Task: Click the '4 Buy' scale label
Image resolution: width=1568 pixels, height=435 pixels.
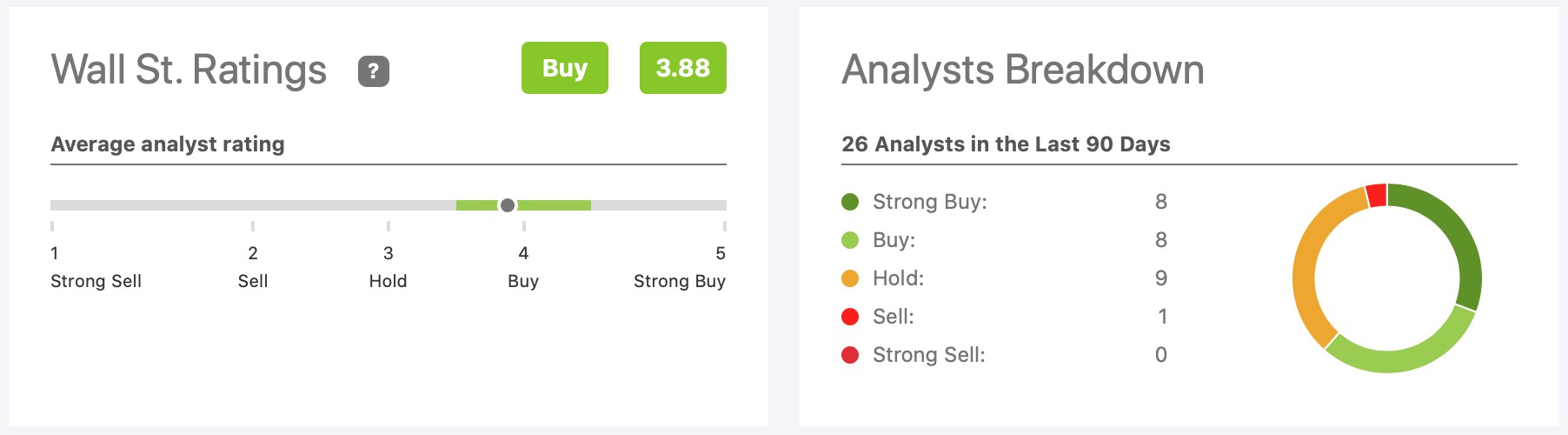Action: tap(523, 267)
